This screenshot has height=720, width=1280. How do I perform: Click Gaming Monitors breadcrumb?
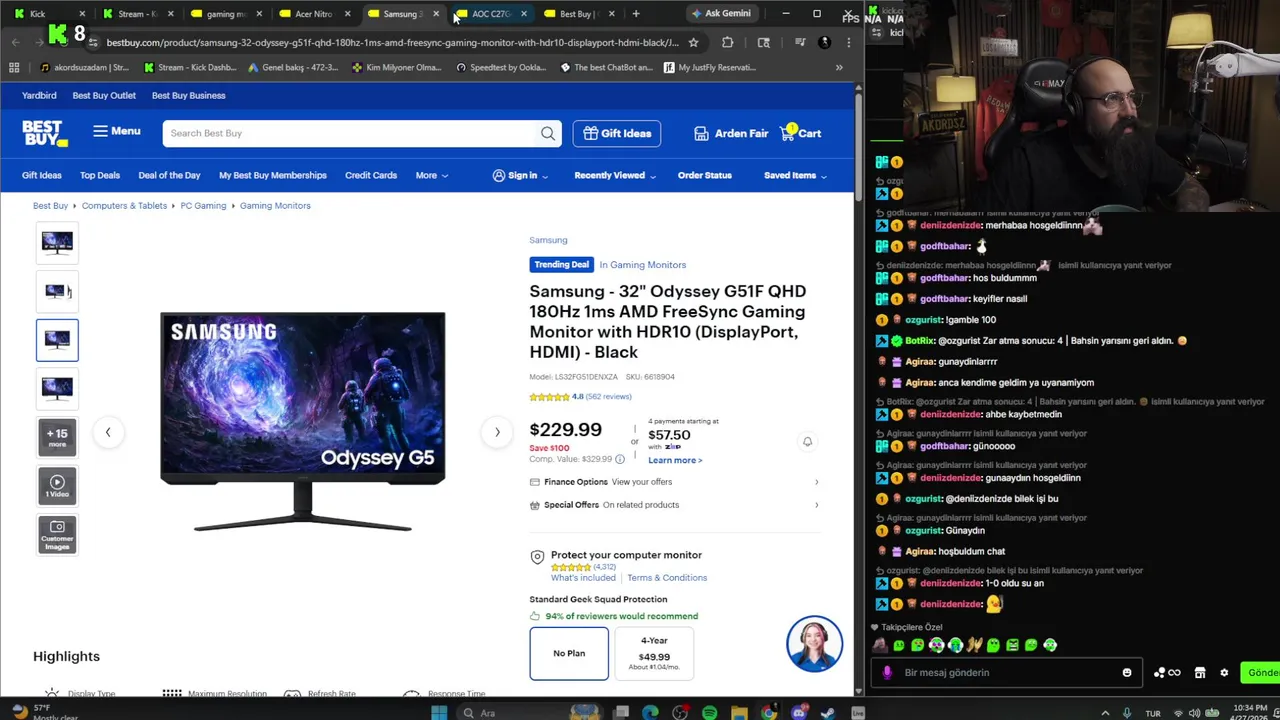[x=275, y=205]
